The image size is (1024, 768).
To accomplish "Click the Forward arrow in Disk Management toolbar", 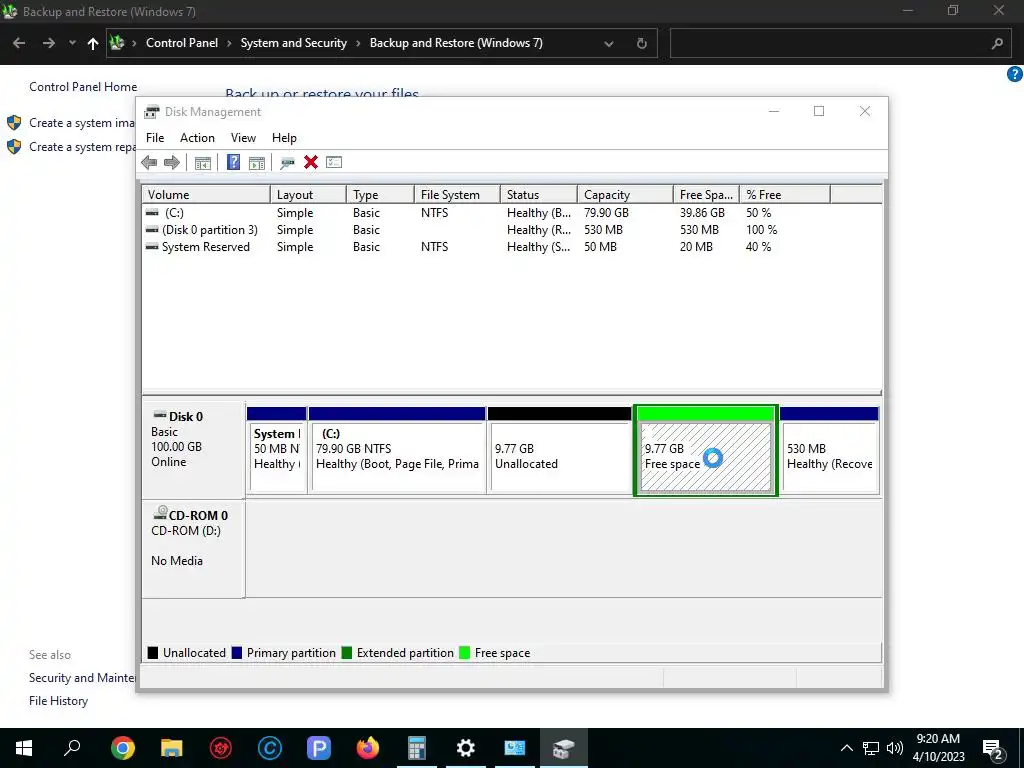I will point(172,163).
